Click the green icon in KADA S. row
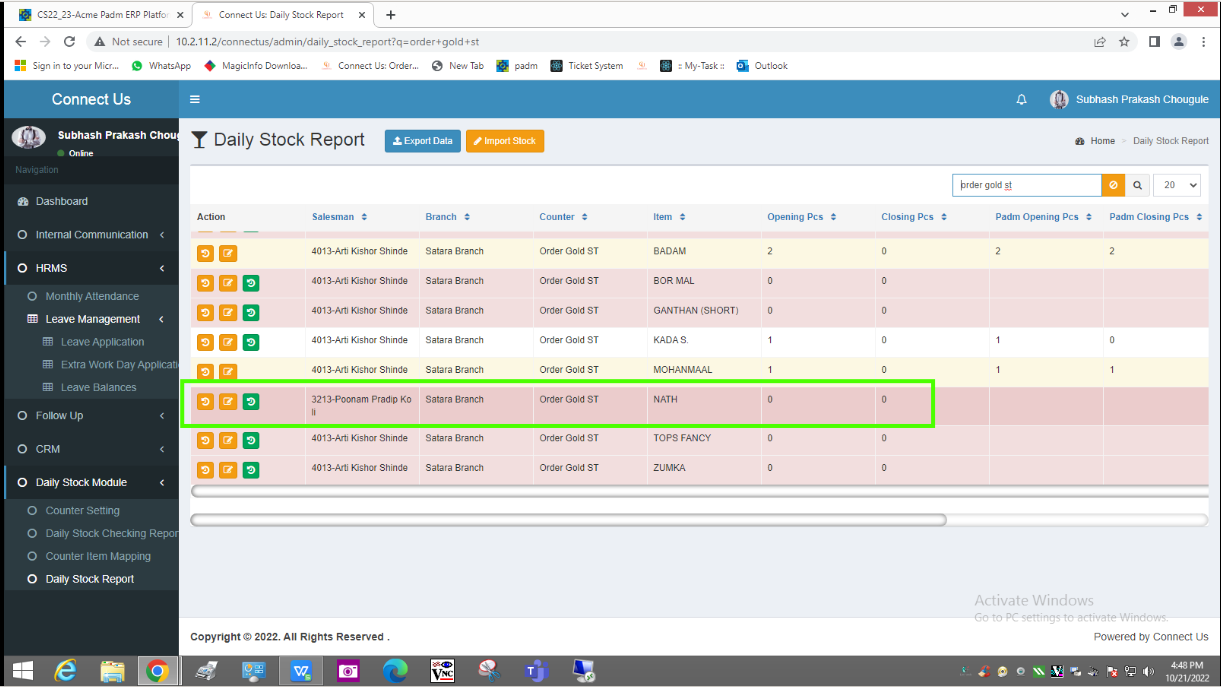The width and height of the screenshot is (1221, 687). click(x=251, y=343)
